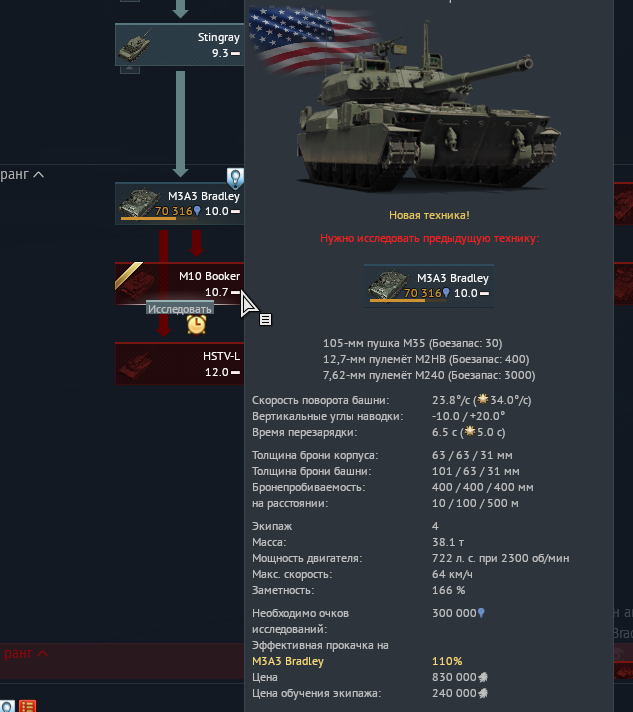
Task: Expand the small tab below the Stingray card
Action: coord(130,69)
